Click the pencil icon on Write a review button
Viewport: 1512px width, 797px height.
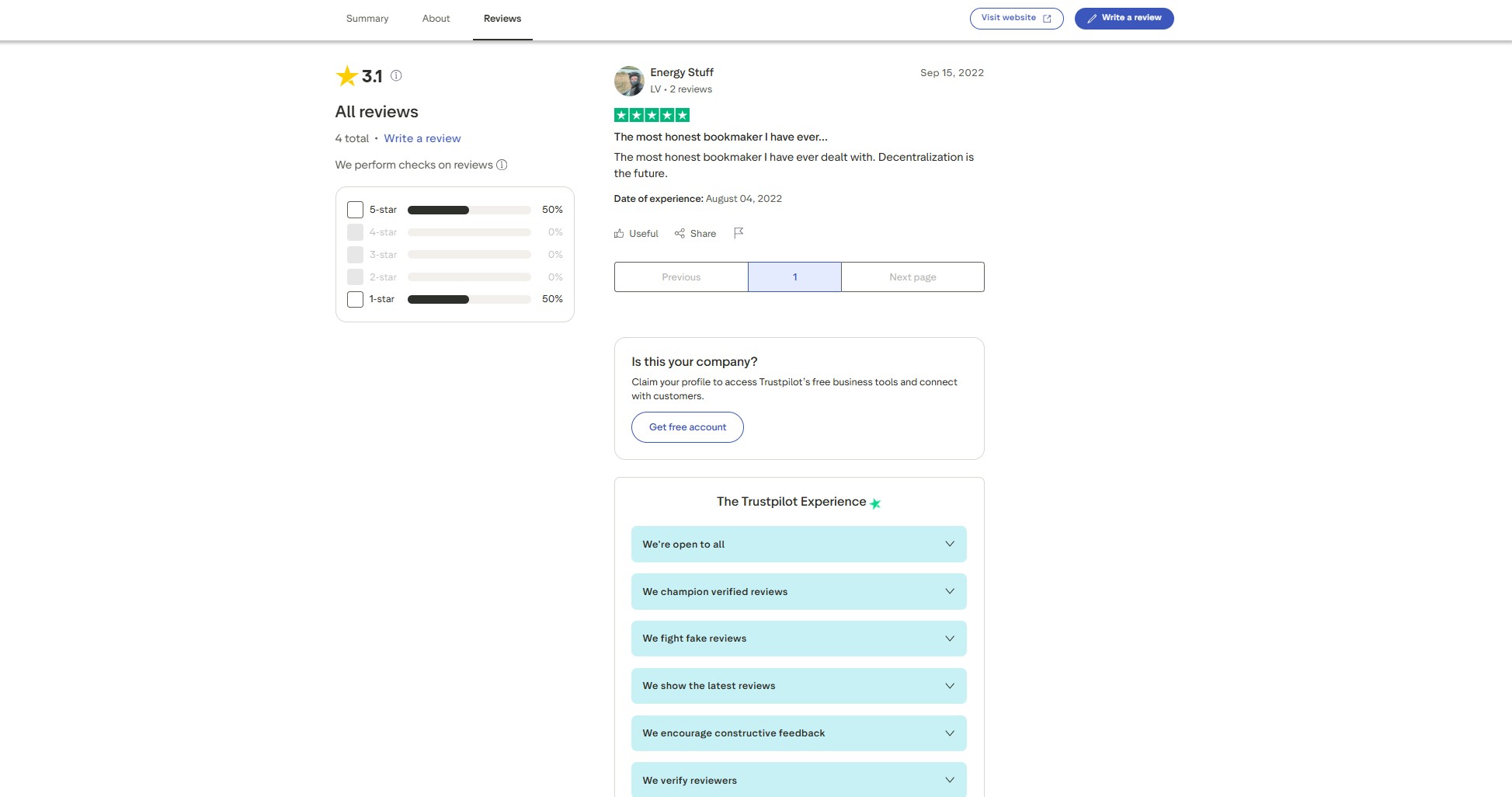(1093, 18)
